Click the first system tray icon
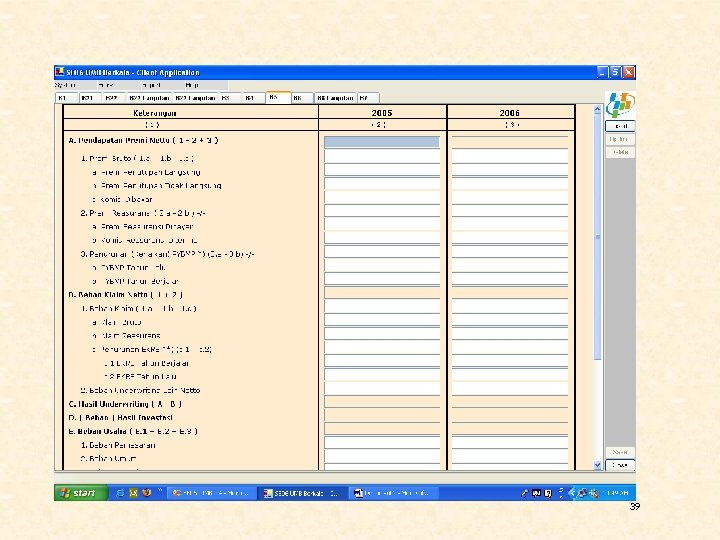Viewport: 720px width, 540px height. coord(524,493)
